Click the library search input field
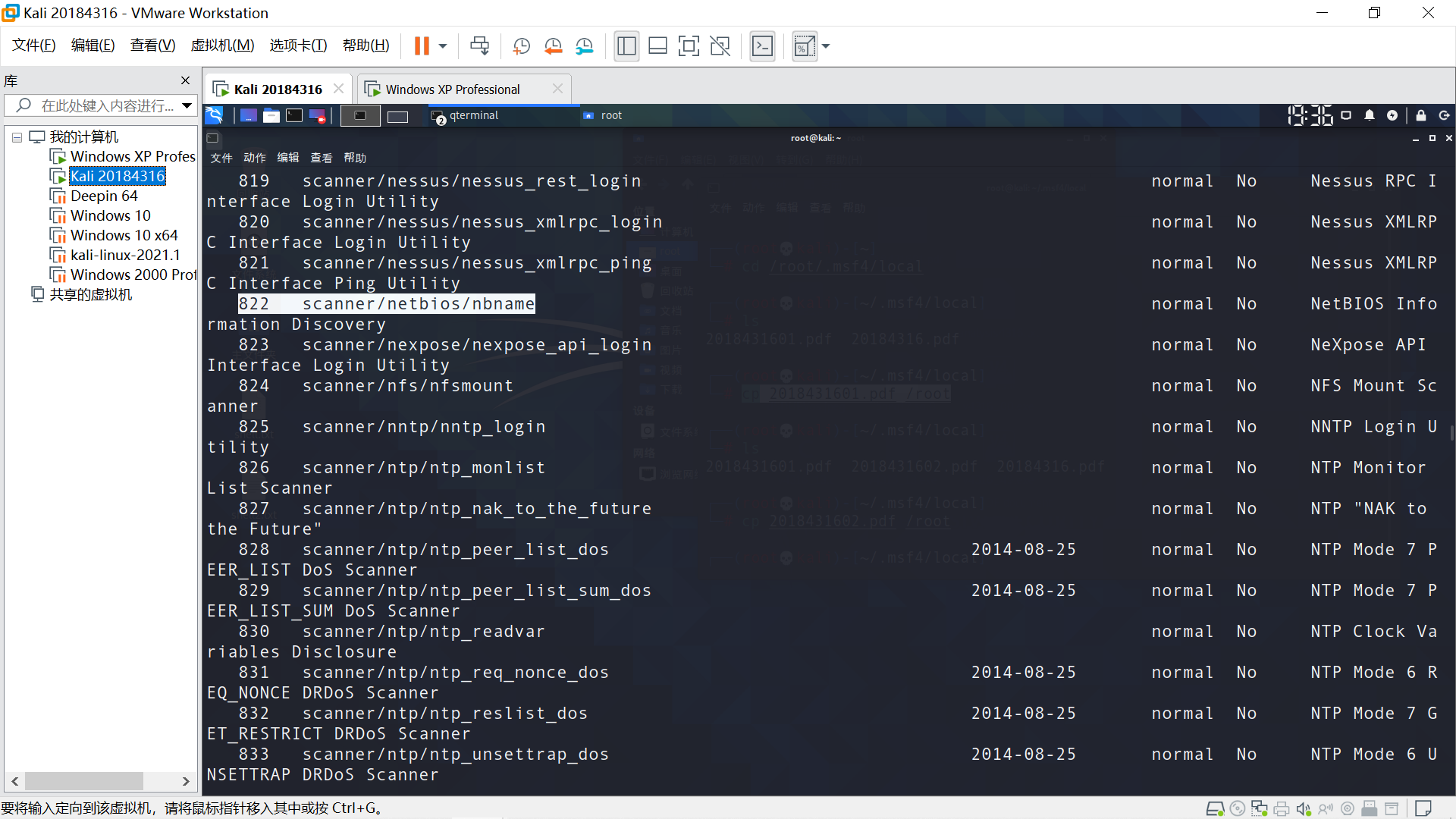The height and width of the screenshot is (819, 1456). [106, 105]
